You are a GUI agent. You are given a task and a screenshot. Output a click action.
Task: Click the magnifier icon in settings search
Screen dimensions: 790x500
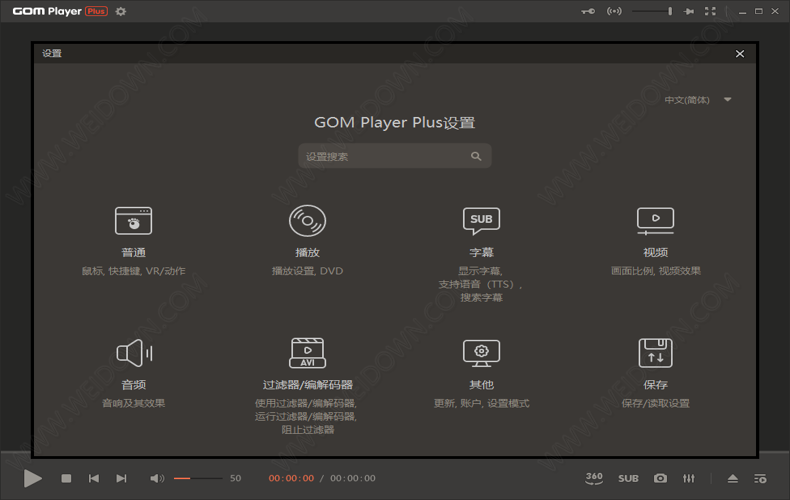[x=476, y=156]
